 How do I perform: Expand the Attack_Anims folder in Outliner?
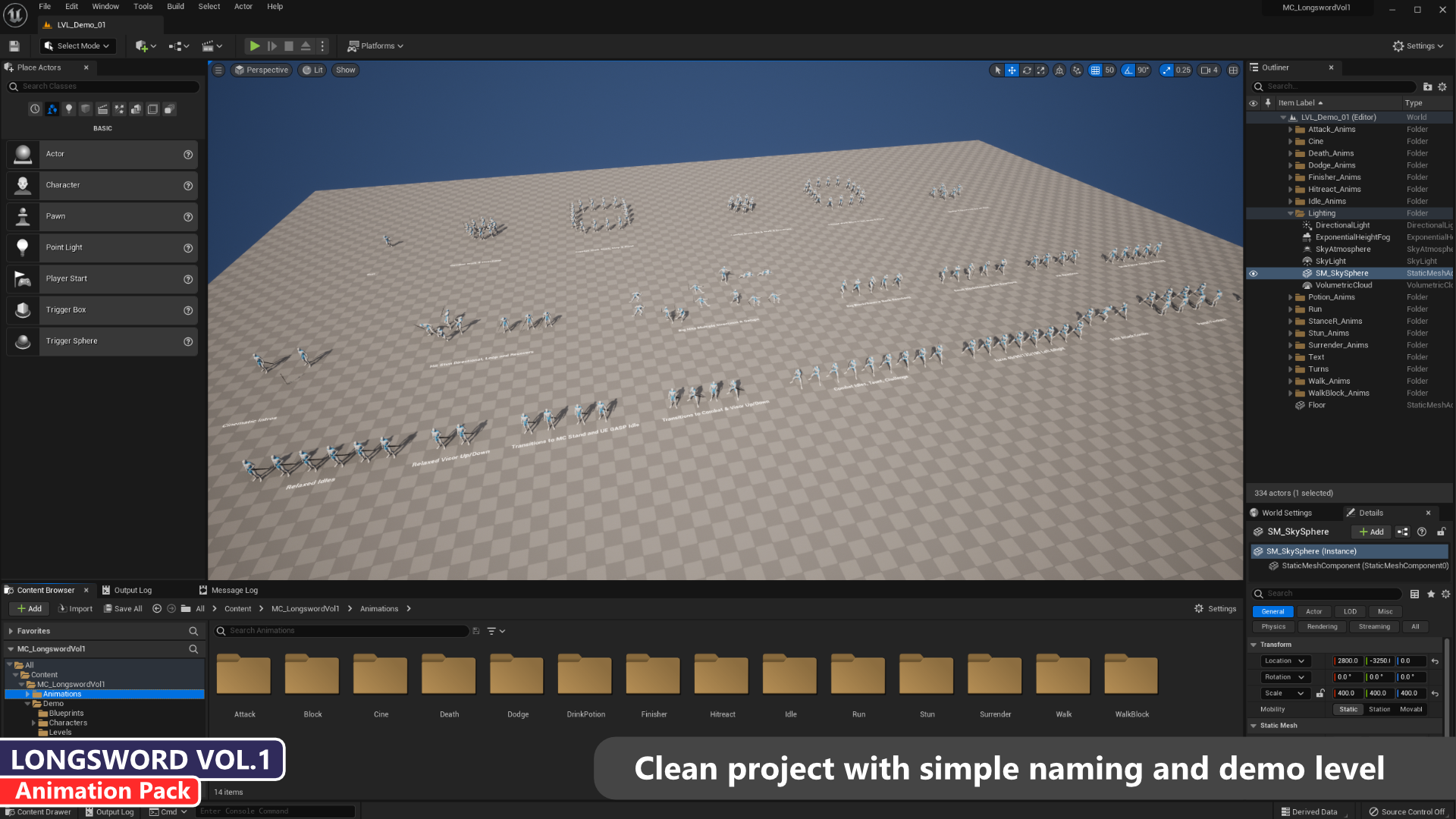pyautogui.click(x=1290, y=130)
